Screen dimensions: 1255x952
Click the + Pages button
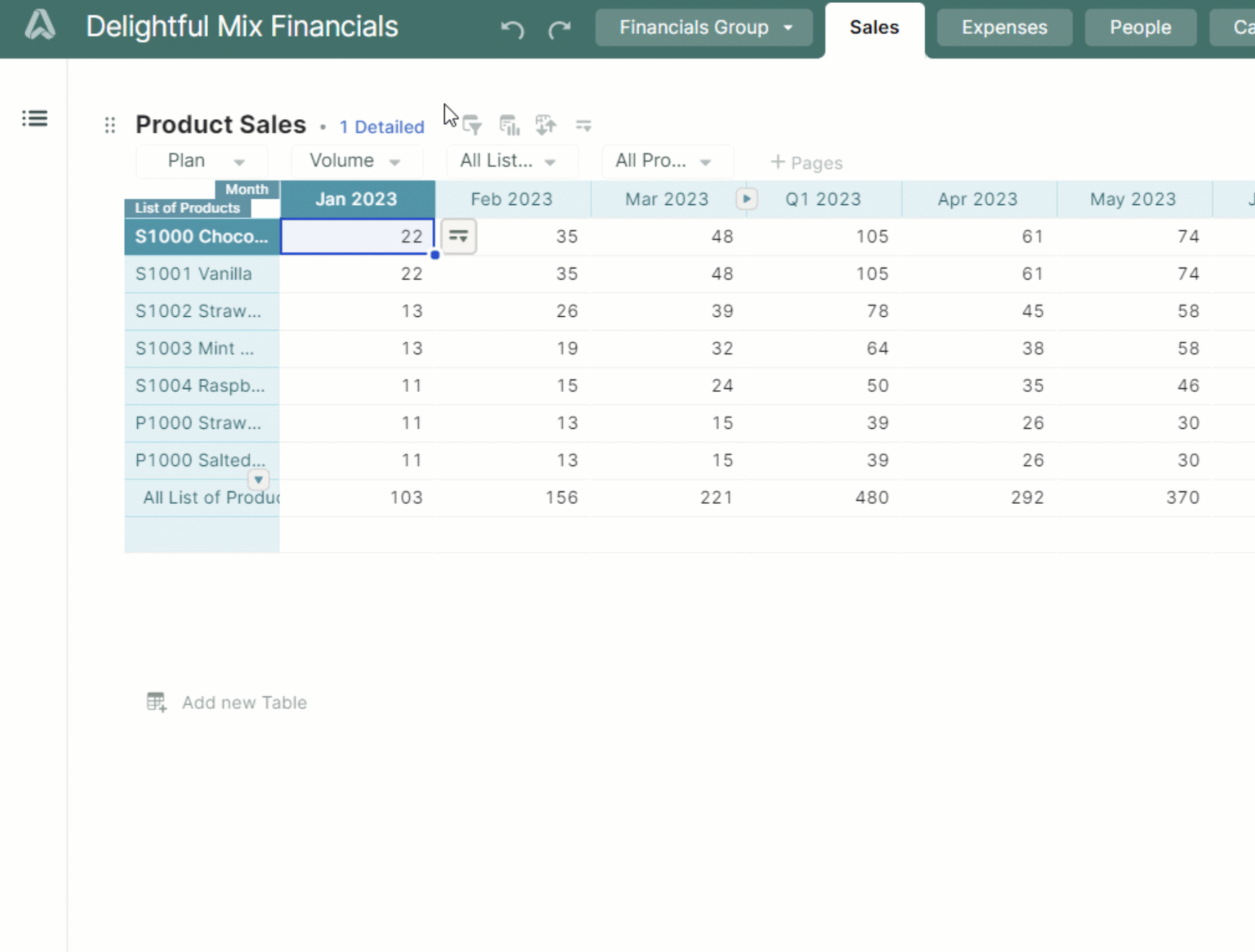pyautogui.click(x=806, y=162)
